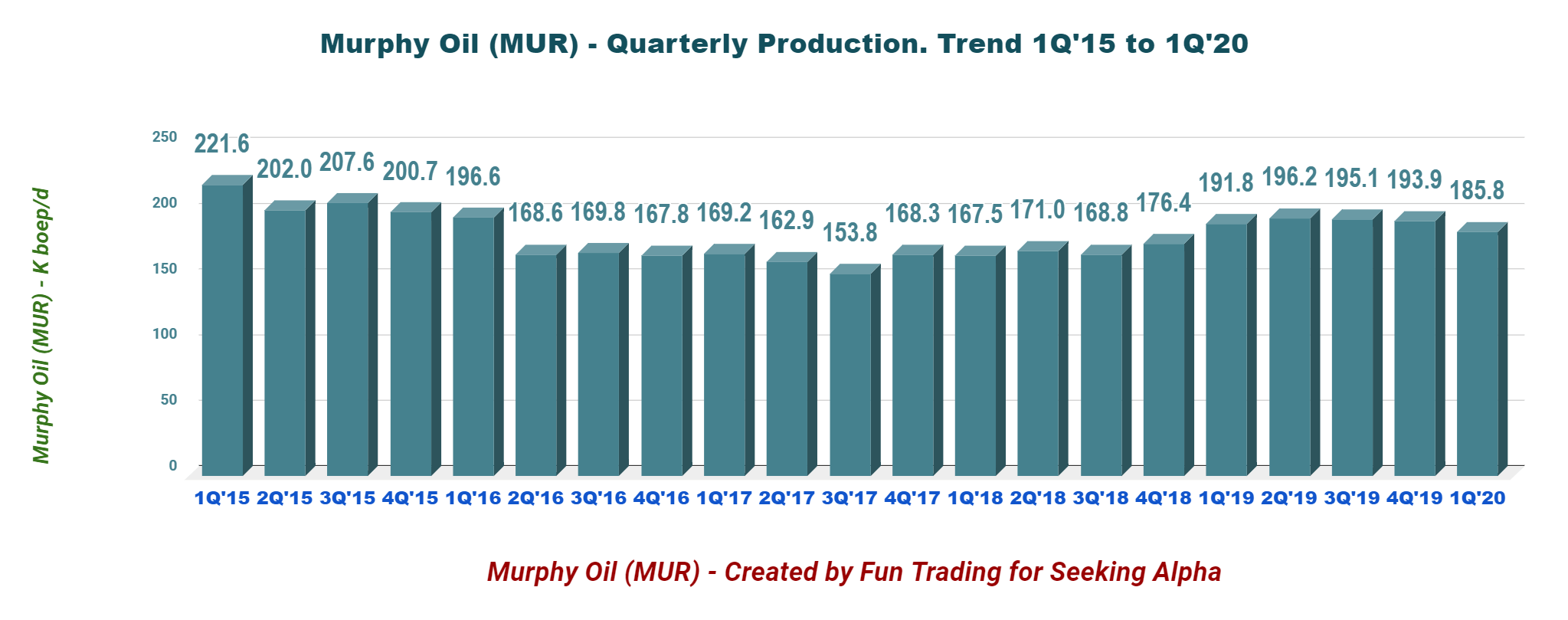The image size is (1568, 620).
Task: Select the 169.2 data label
Action: point(725,212)
